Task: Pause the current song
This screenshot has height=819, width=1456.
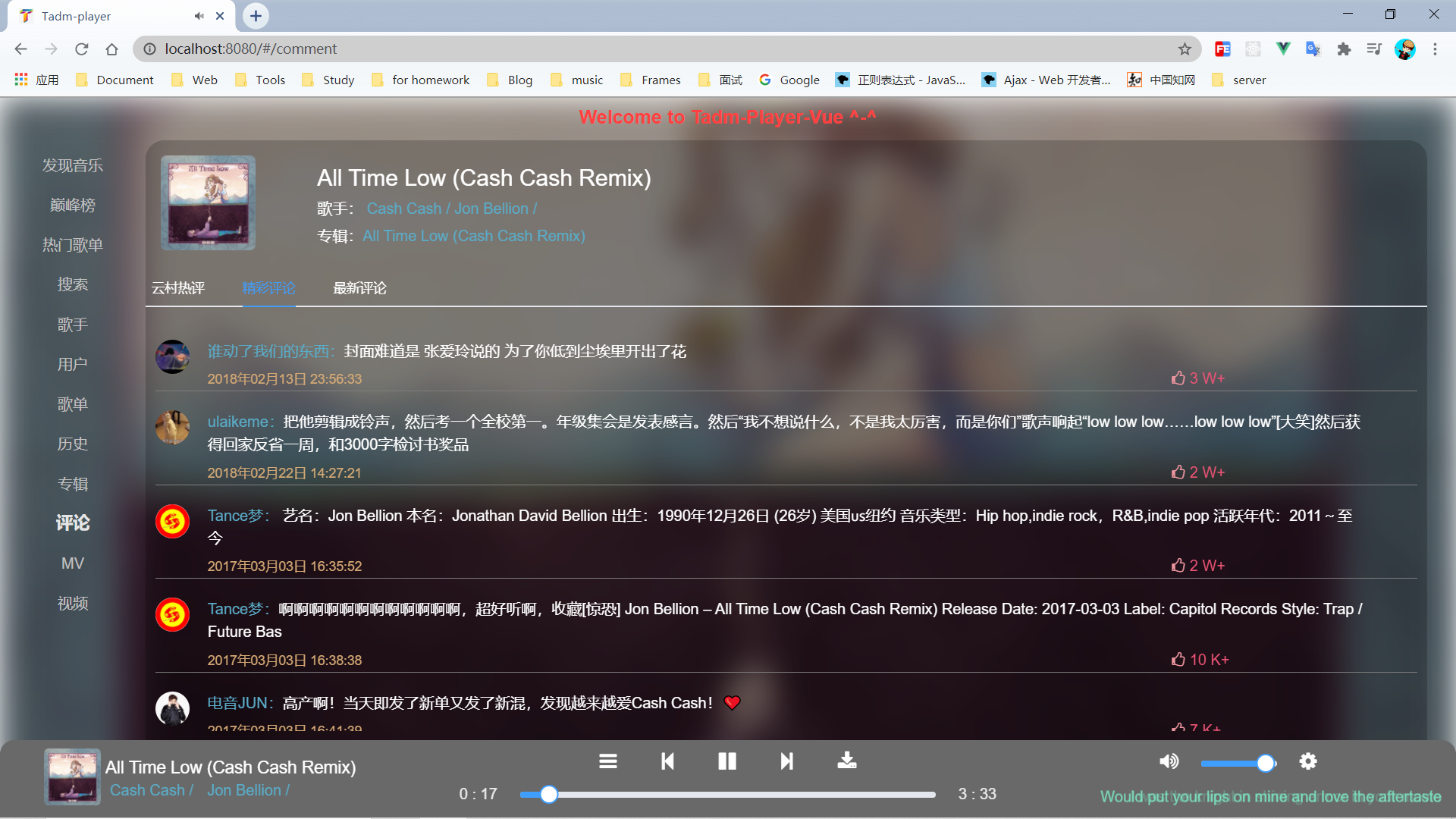Action: coord(726,761)
